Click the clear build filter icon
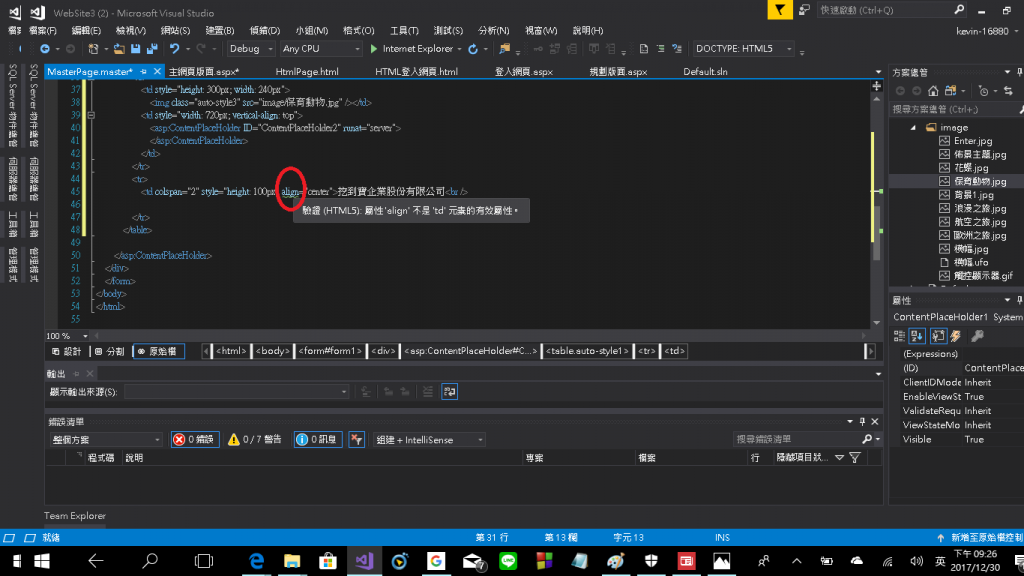1024x576 pixels. pos(357,440)
